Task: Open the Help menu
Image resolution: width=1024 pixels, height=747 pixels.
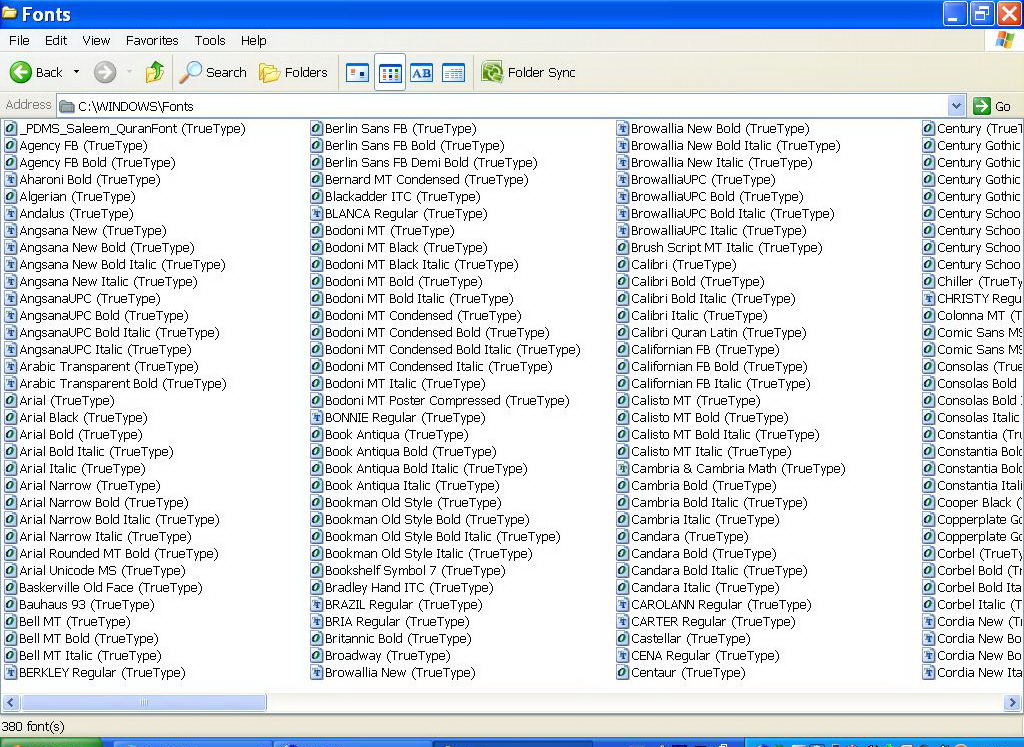Action: (253, 40)
